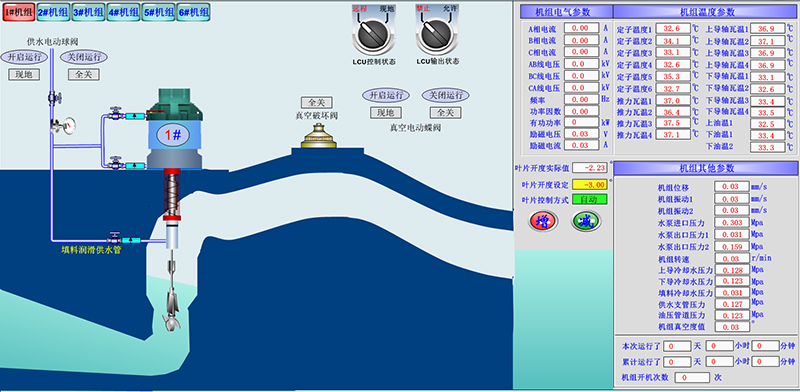This screenshot has height=392, width=800.
Task: Edit the 叶片开度设定 value field
Action: (589, 184)
